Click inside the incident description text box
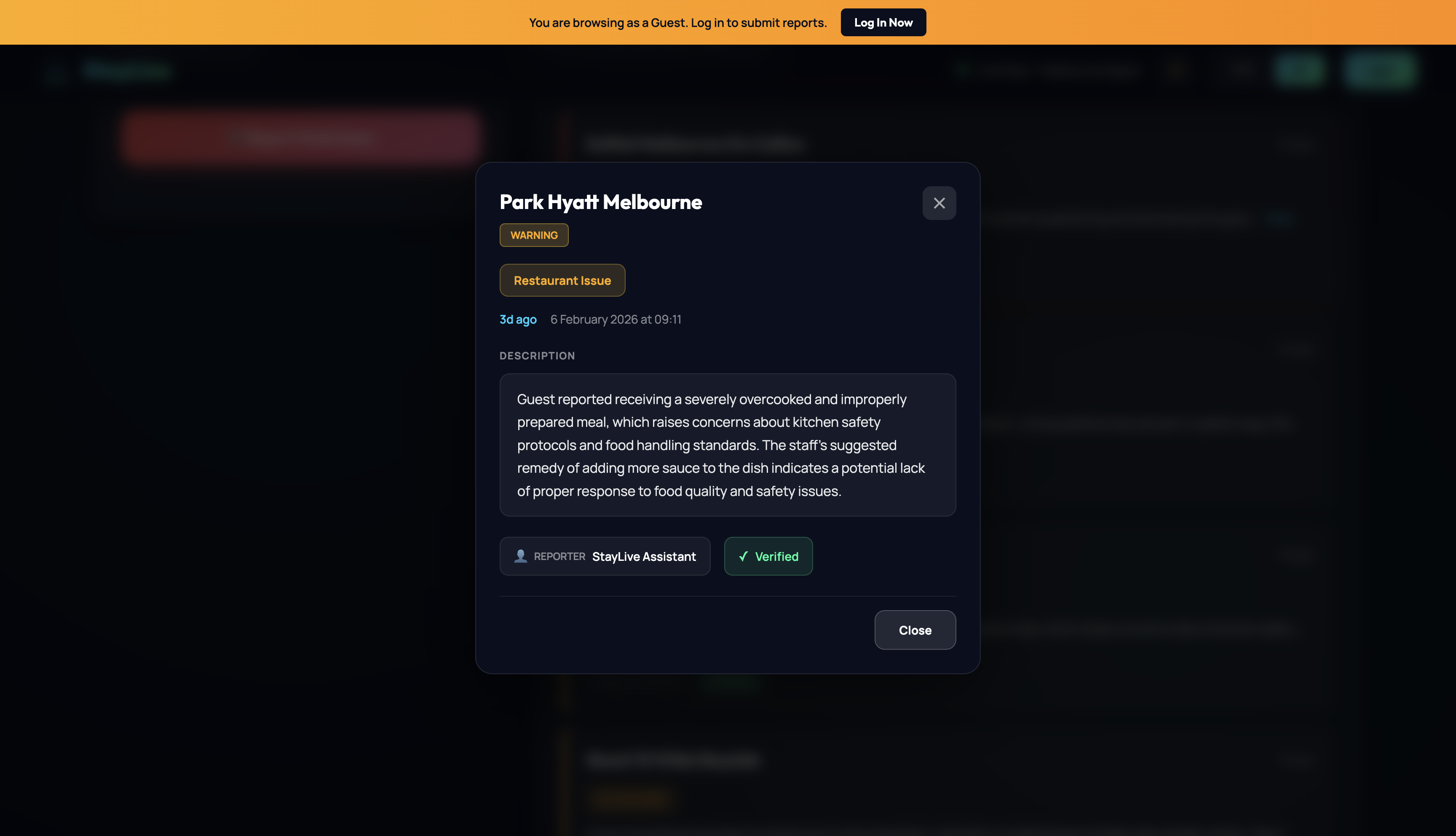This screenshot has height=836, width=1456. coord(727,445)
